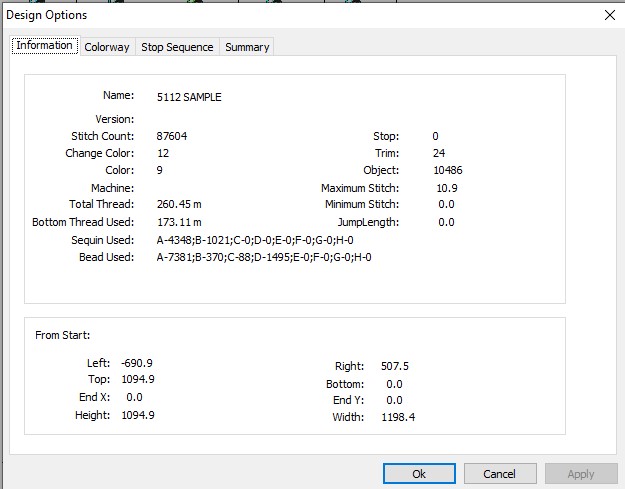The width and height of the screenshot is (625, 489).
Task: Select the Summary tab
Action: (247, 47)
